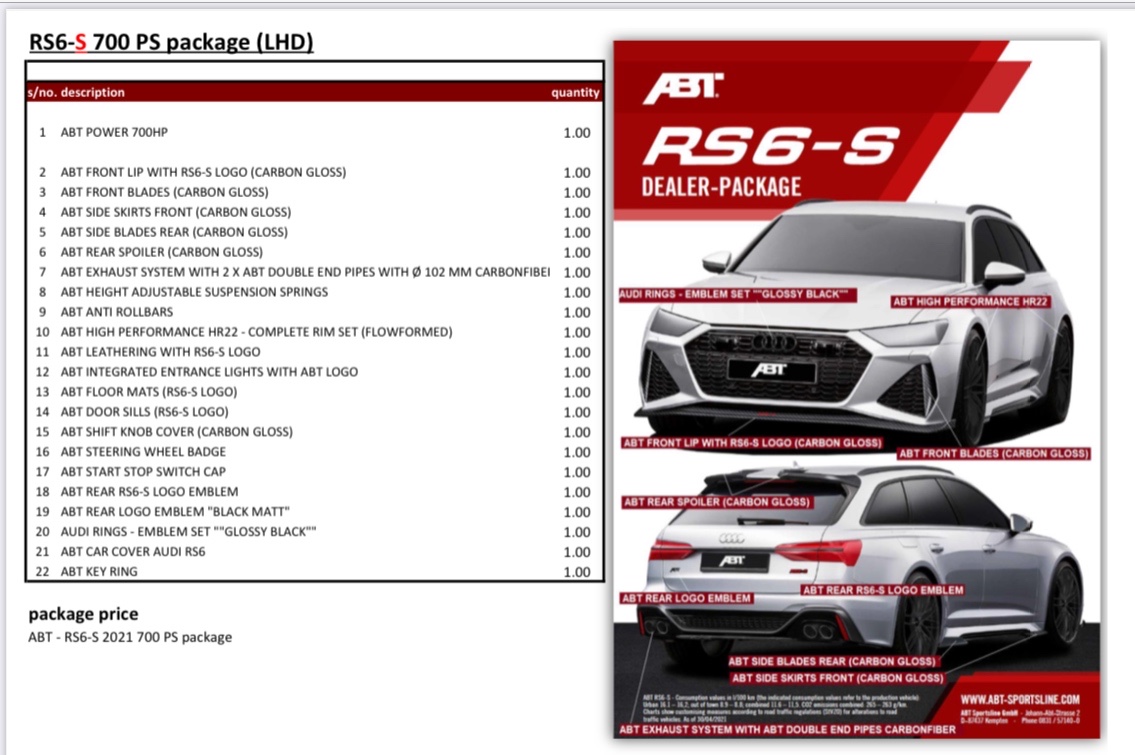Click quantity 1.00 in ABT KEY RING row

tap(577, 572)
